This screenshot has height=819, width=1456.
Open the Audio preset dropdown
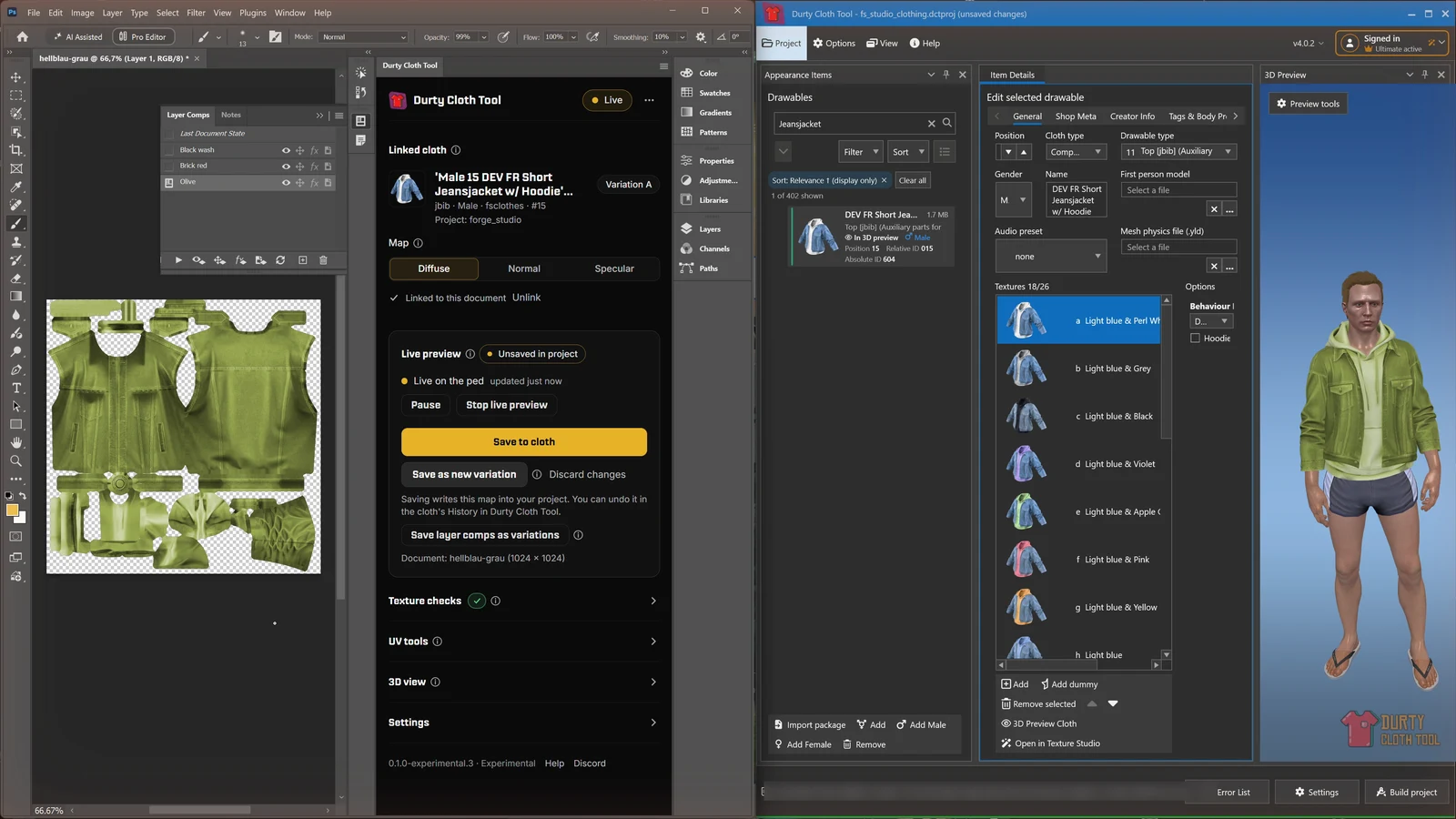(1050, 257)
